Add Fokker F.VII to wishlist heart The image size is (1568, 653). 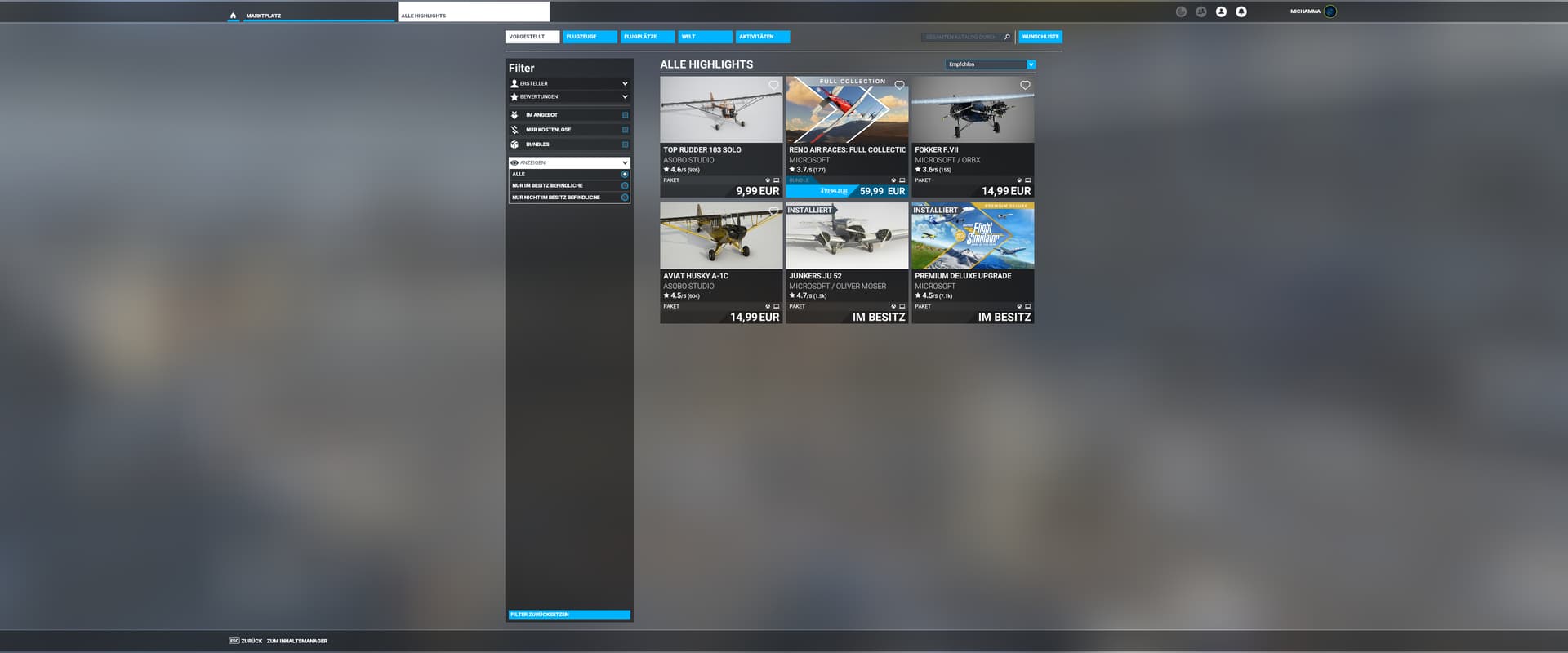1025,85
